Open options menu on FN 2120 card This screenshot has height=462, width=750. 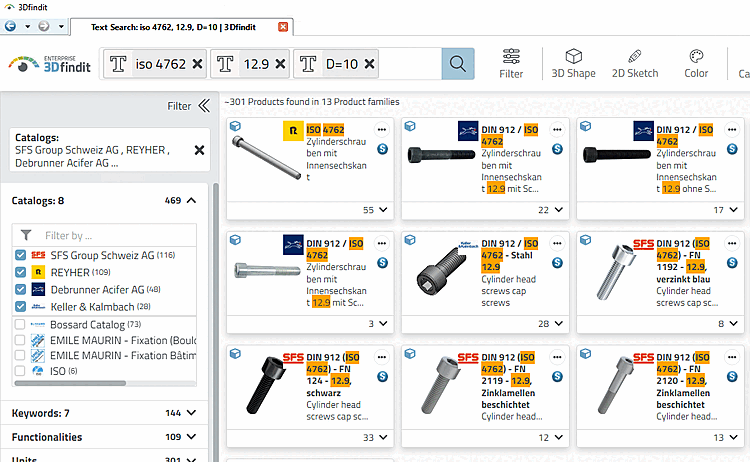[732, 357]
